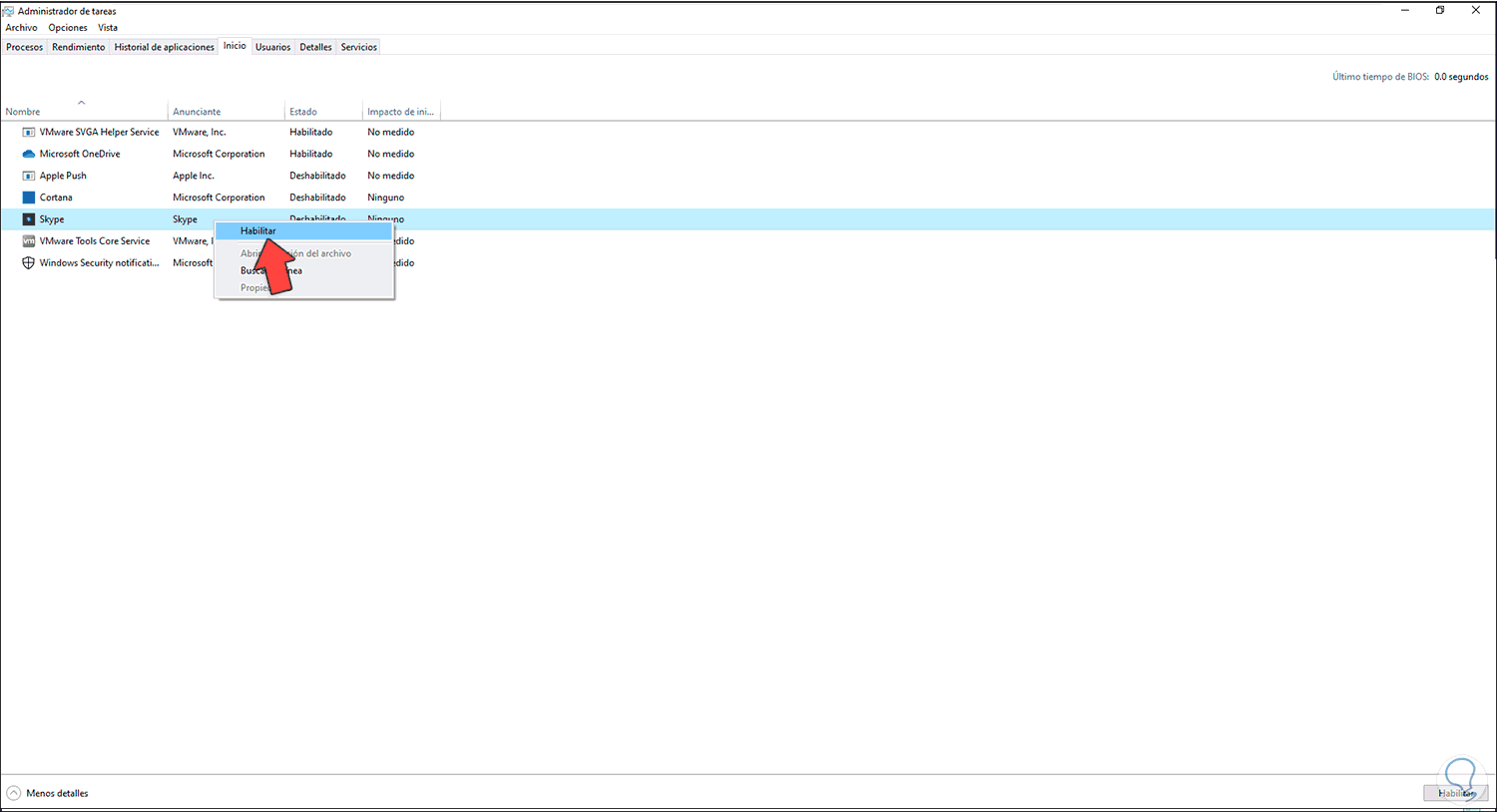This screenshot has width=1497, height=812.
Task: Click No medido impact of Apple Push
Action: coord(390,176)
